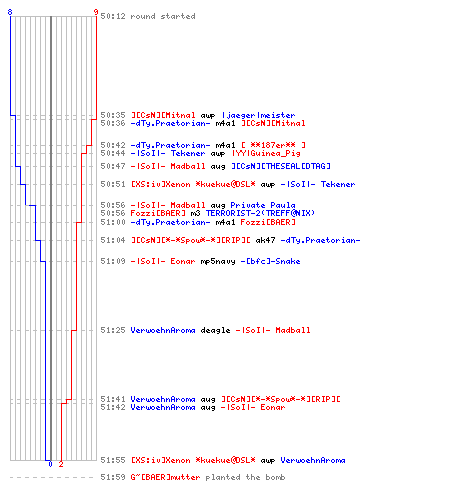Select TERRORIST-2(TREFF@NIX) player name

coord(260,213)
